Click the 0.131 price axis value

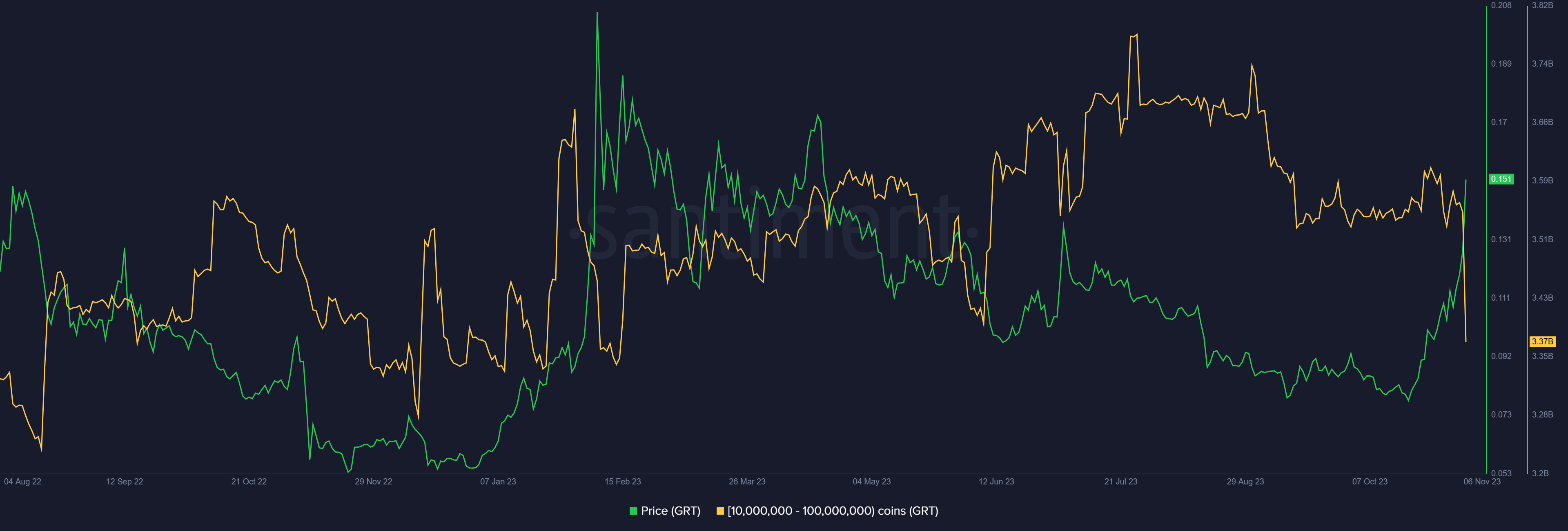click(1501, 239)
